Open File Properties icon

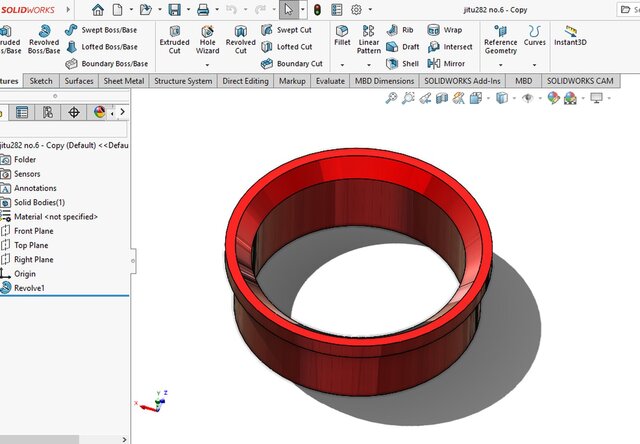click(x=337, y=9)
